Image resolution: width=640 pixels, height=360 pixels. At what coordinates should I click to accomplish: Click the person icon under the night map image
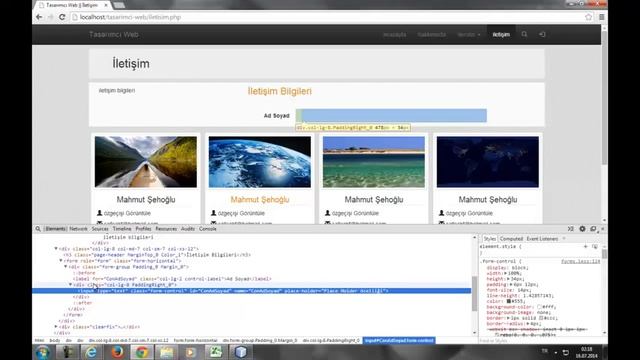[x=441, y=213]
